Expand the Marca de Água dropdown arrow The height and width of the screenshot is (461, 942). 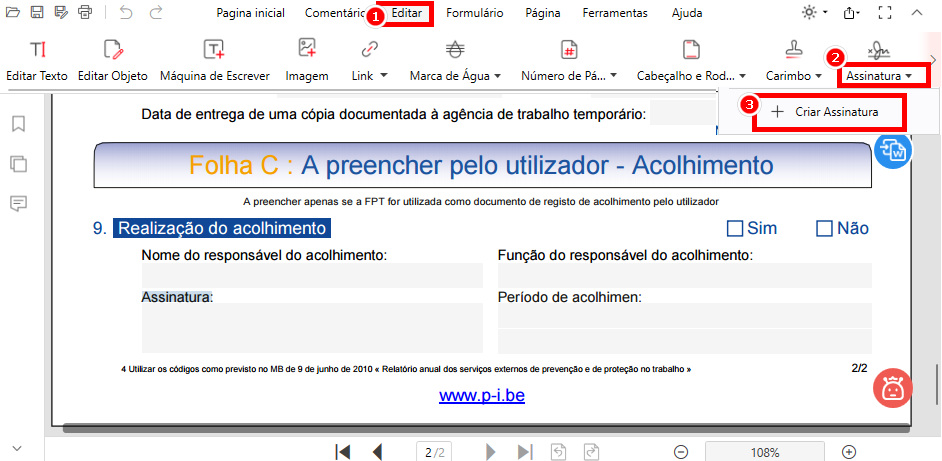click(x=497, y=76)
